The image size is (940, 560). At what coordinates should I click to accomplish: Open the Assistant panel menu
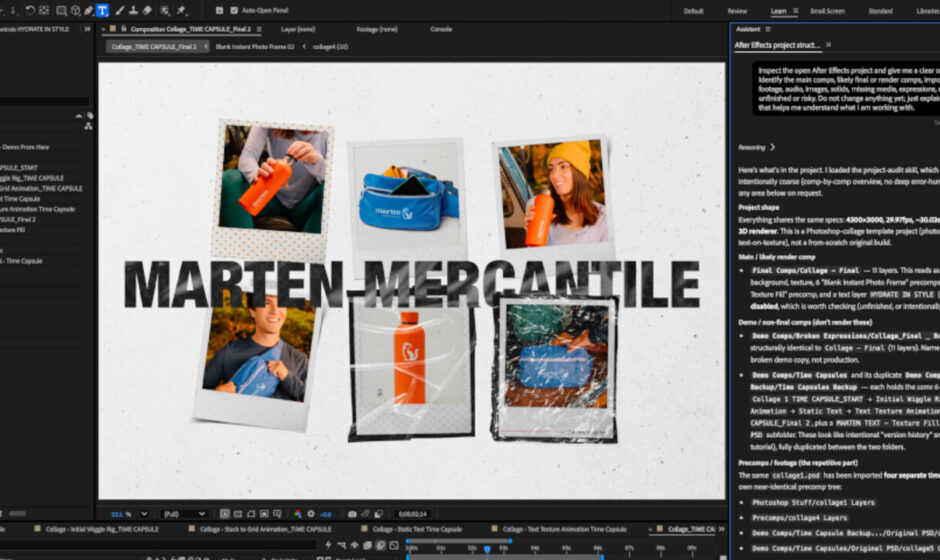click(768, 29)
